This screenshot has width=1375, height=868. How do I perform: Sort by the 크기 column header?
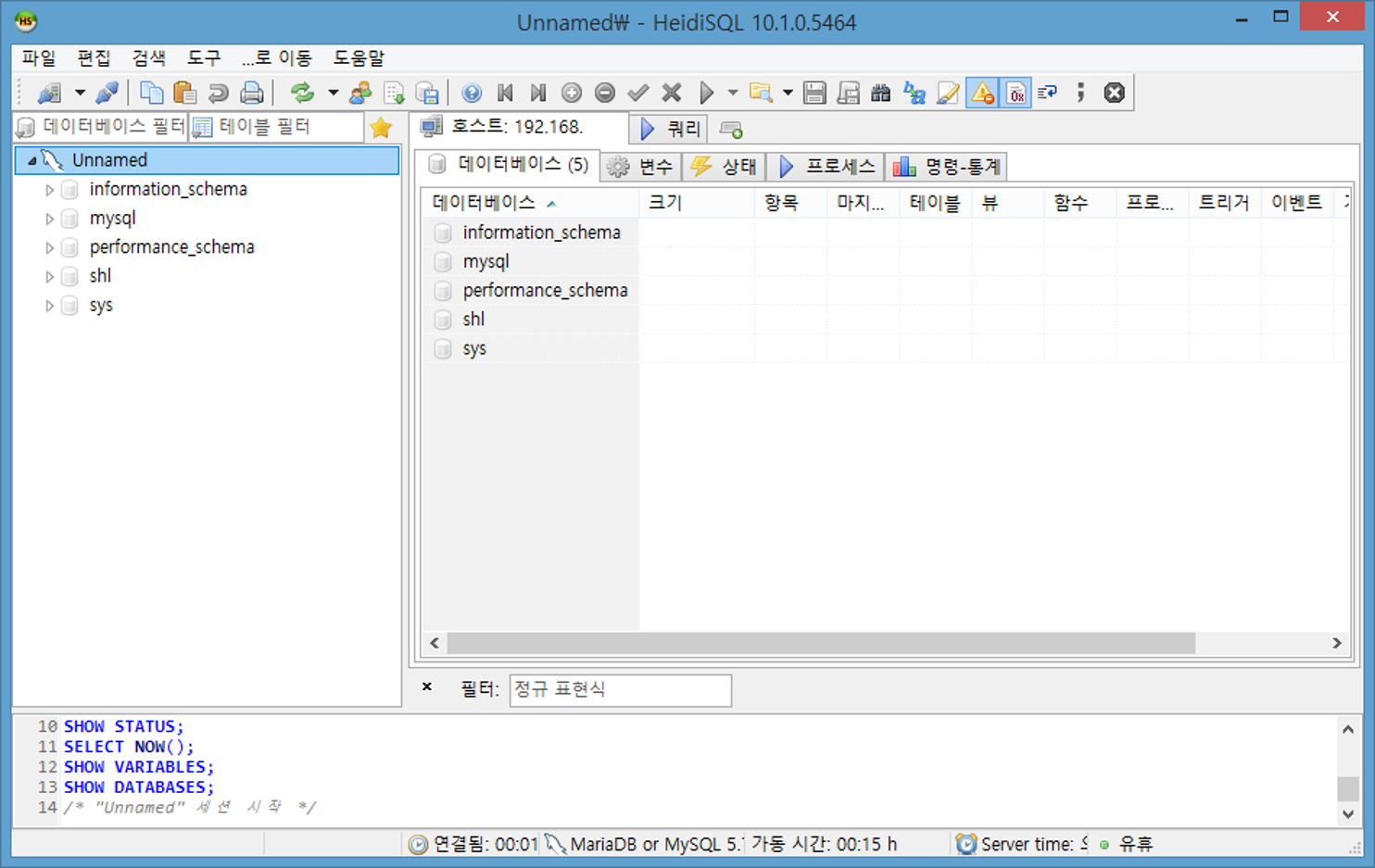[697, 203]
